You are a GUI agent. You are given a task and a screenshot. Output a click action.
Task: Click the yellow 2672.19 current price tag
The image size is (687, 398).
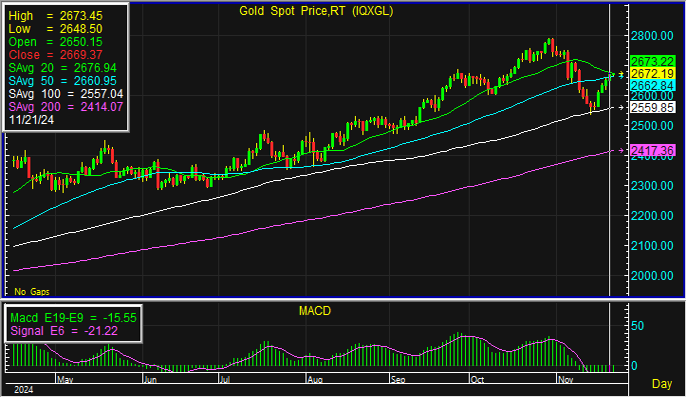click(x=652, y=73)
